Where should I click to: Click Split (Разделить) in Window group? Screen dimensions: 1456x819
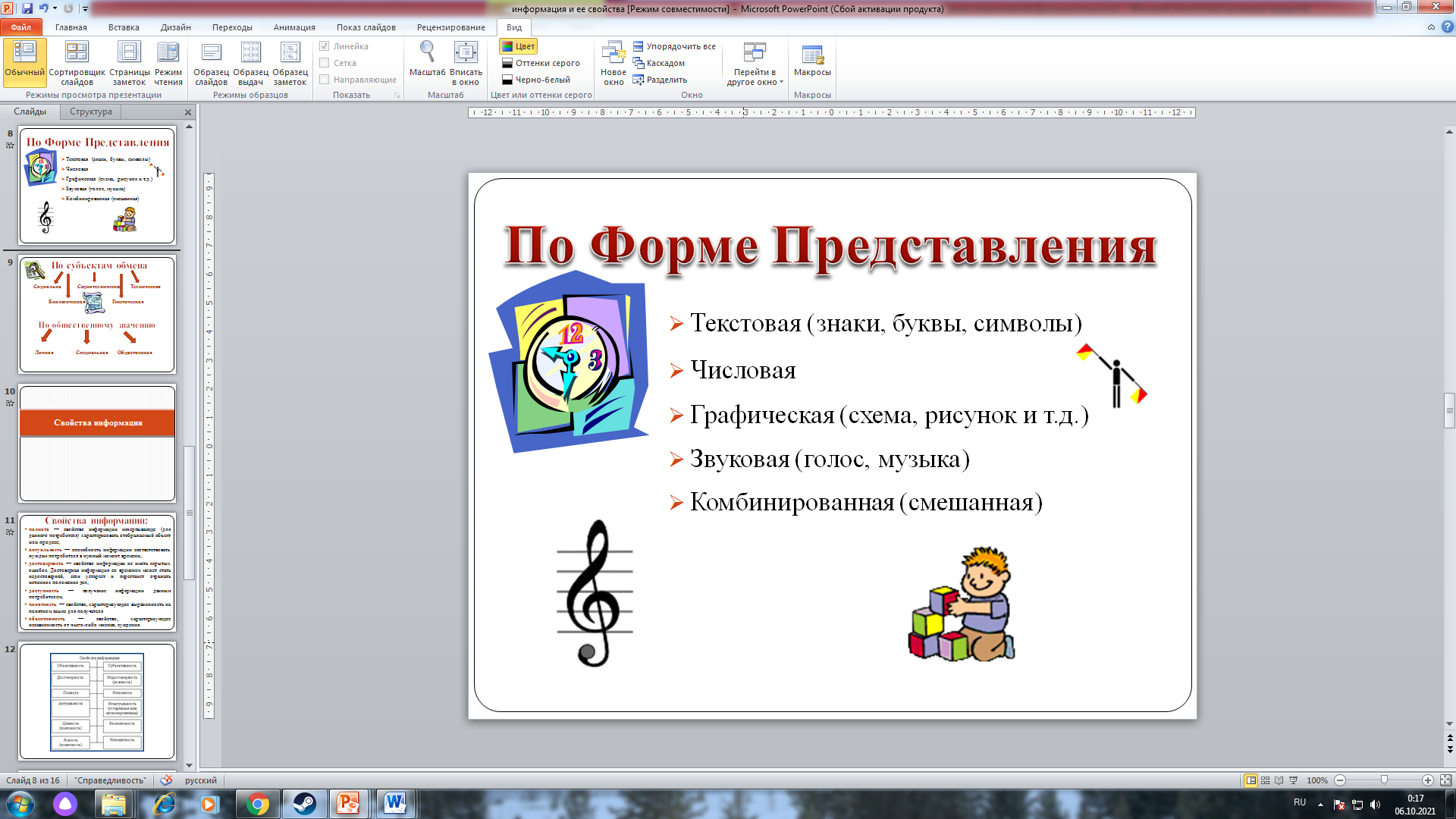click(x=660, y=80)
